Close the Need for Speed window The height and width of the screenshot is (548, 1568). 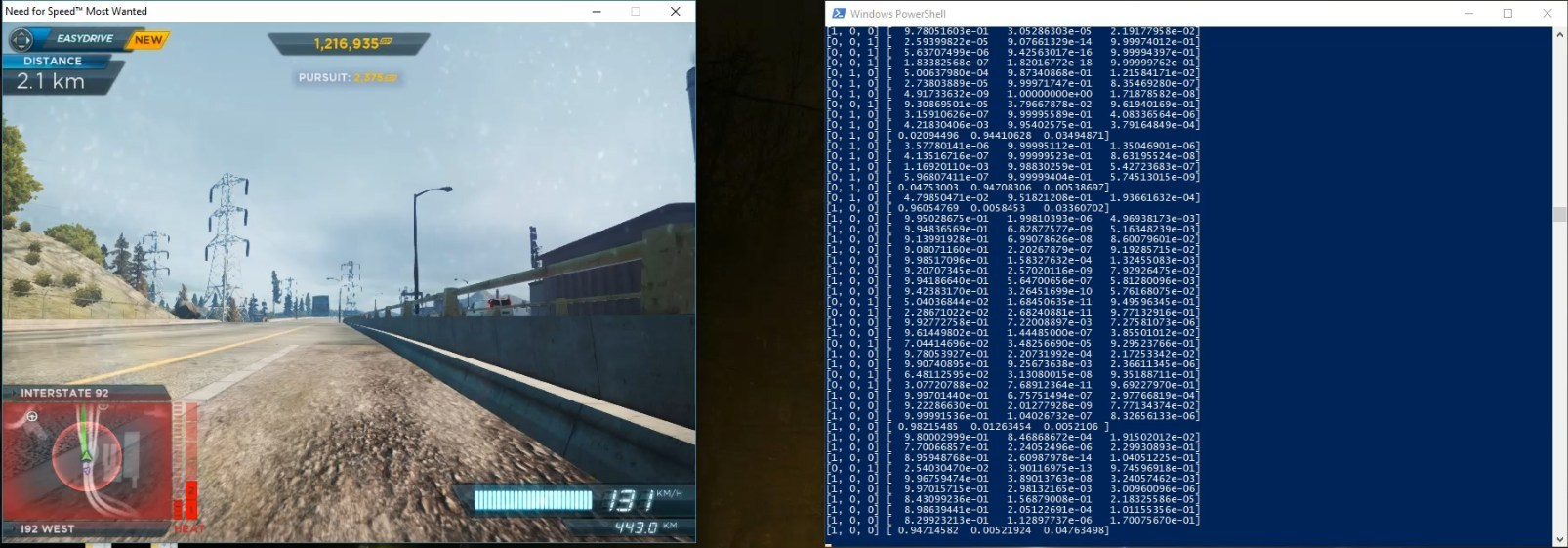pyautogui.click(x=675, y=12)
